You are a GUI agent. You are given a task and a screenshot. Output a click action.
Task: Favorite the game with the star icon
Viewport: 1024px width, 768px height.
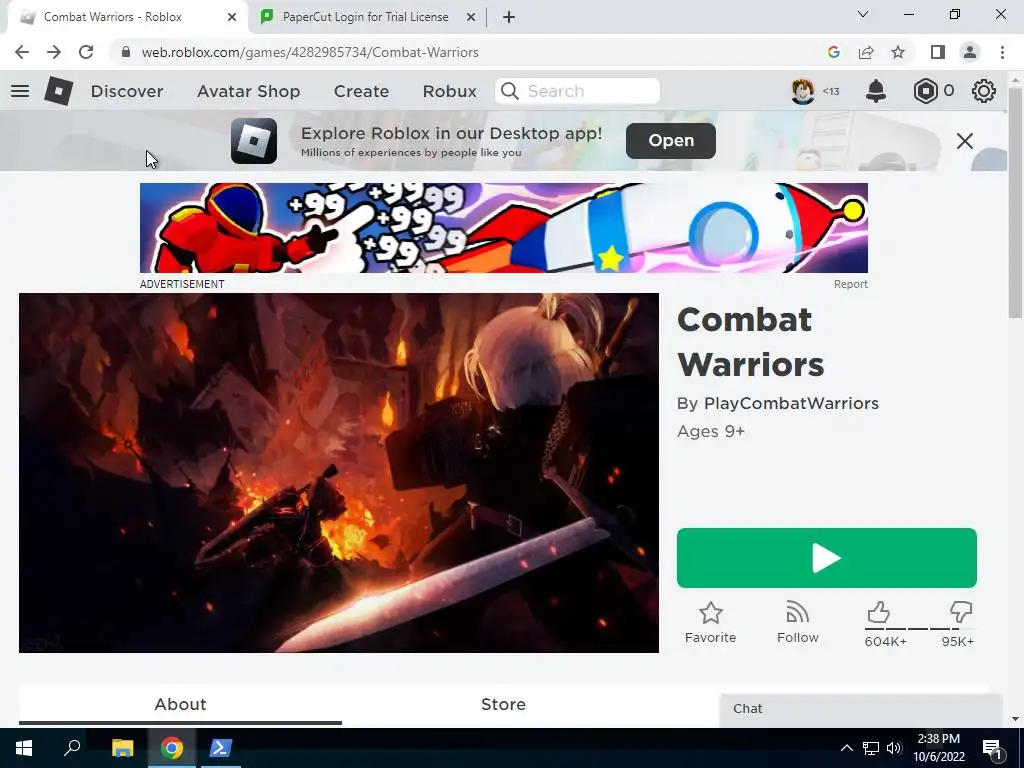pyautogui.click(x=711, y=613)
